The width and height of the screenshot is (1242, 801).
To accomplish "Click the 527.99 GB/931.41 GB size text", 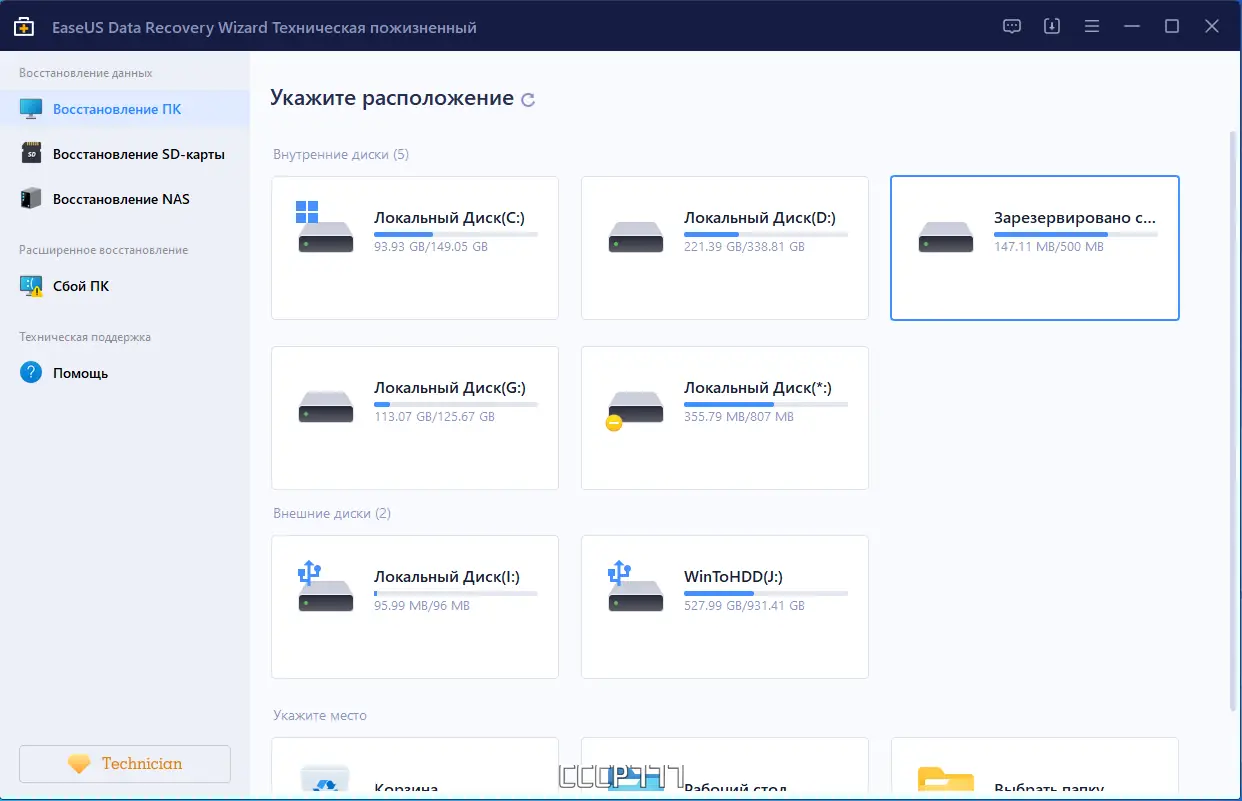I will 744,606.
